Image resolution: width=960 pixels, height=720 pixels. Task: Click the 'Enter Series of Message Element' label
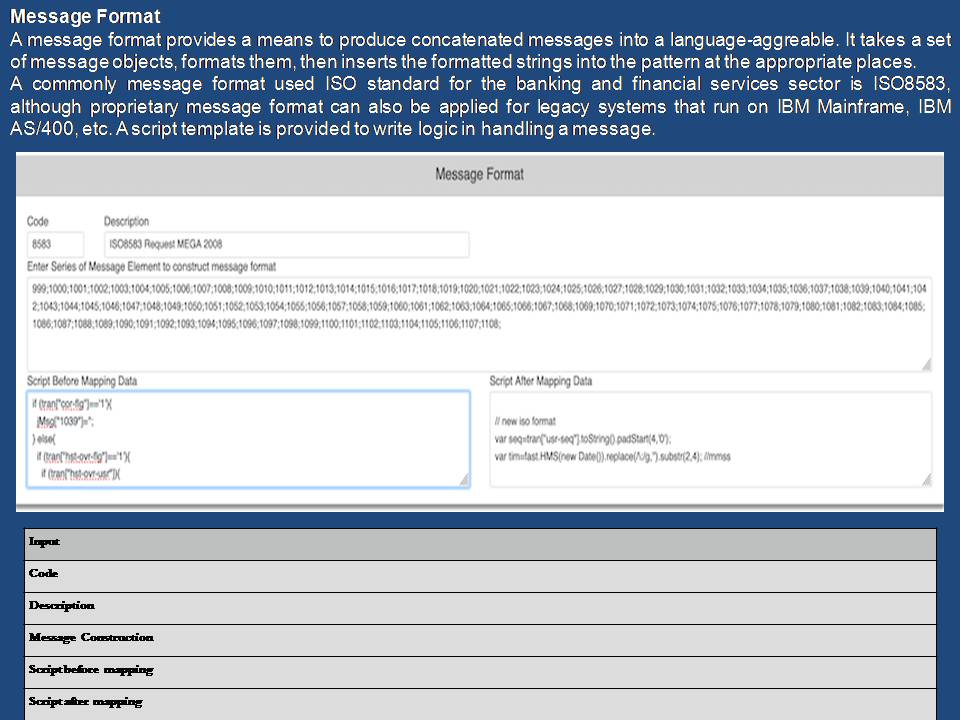pyautogui.click(x=151, y=267)
